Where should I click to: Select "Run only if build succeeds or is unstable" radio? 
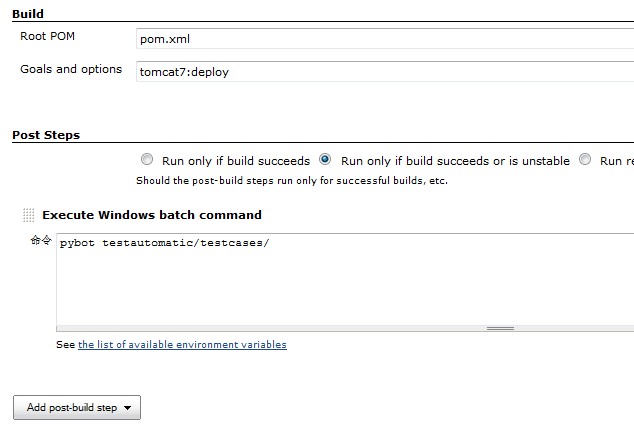[325, 160]
